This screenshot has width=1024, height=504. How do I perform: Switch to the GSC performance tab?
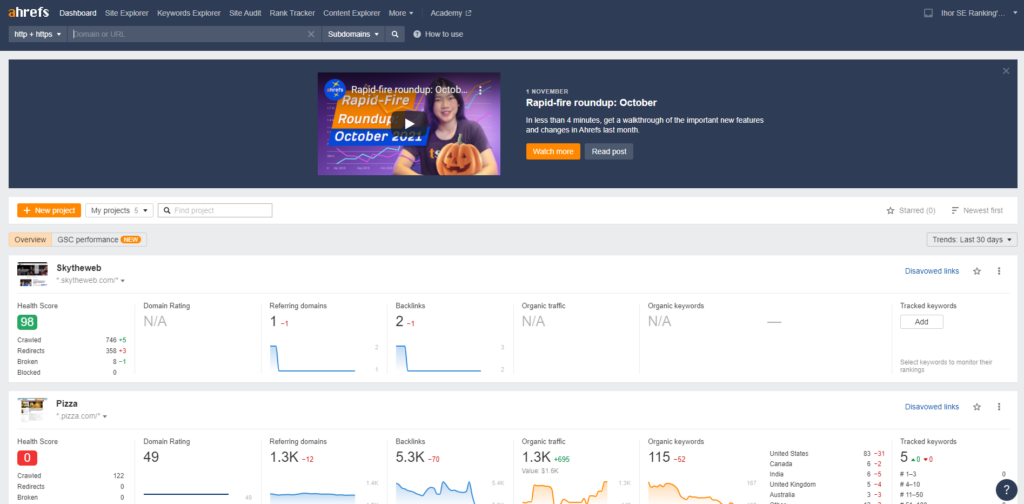(x=99, y=240)
